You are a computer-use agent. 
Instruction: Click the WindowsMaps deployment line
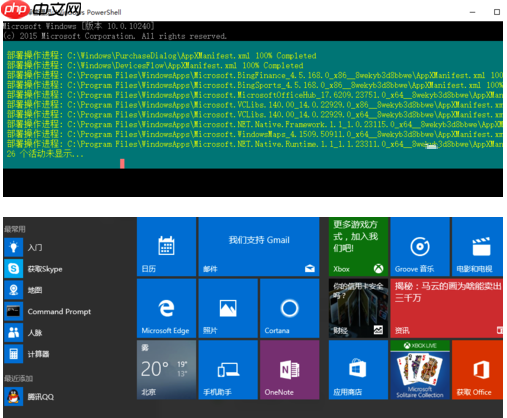coord(255,134)
